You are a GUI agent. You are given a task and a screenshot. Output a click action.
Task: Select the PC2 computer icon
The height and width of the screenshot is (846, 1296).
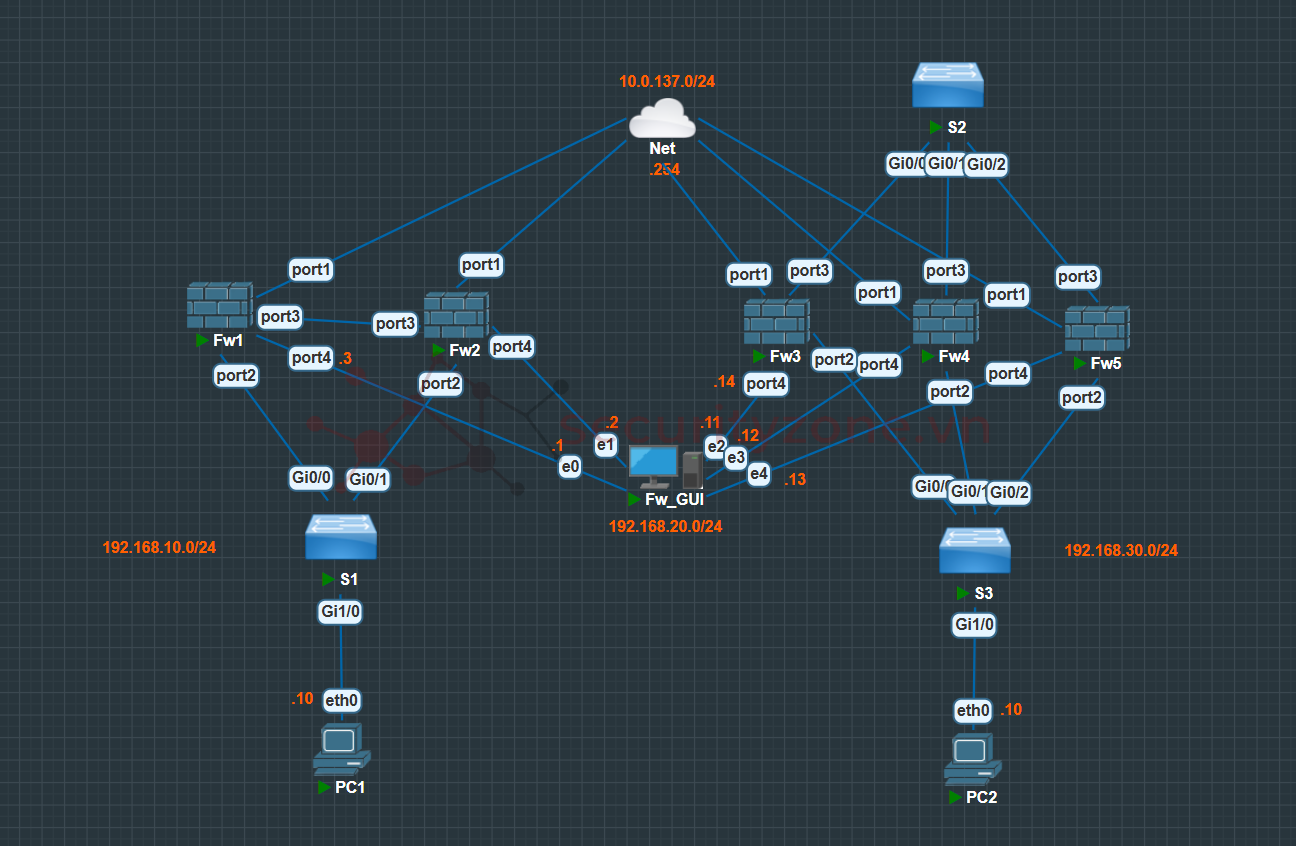(x=972, y=760)
